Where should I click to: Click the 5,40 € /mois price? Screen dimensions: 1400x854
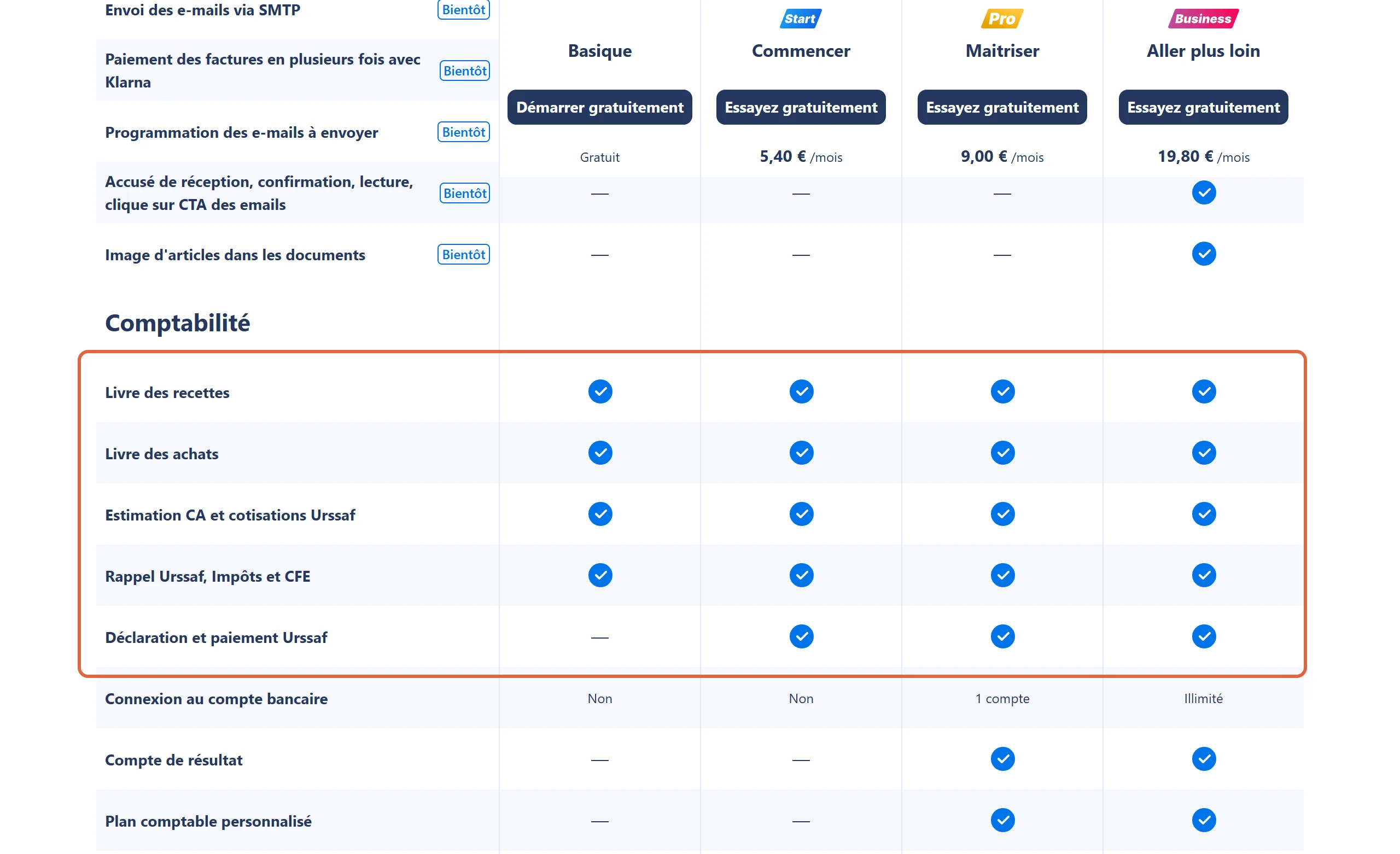pos(801,157)
